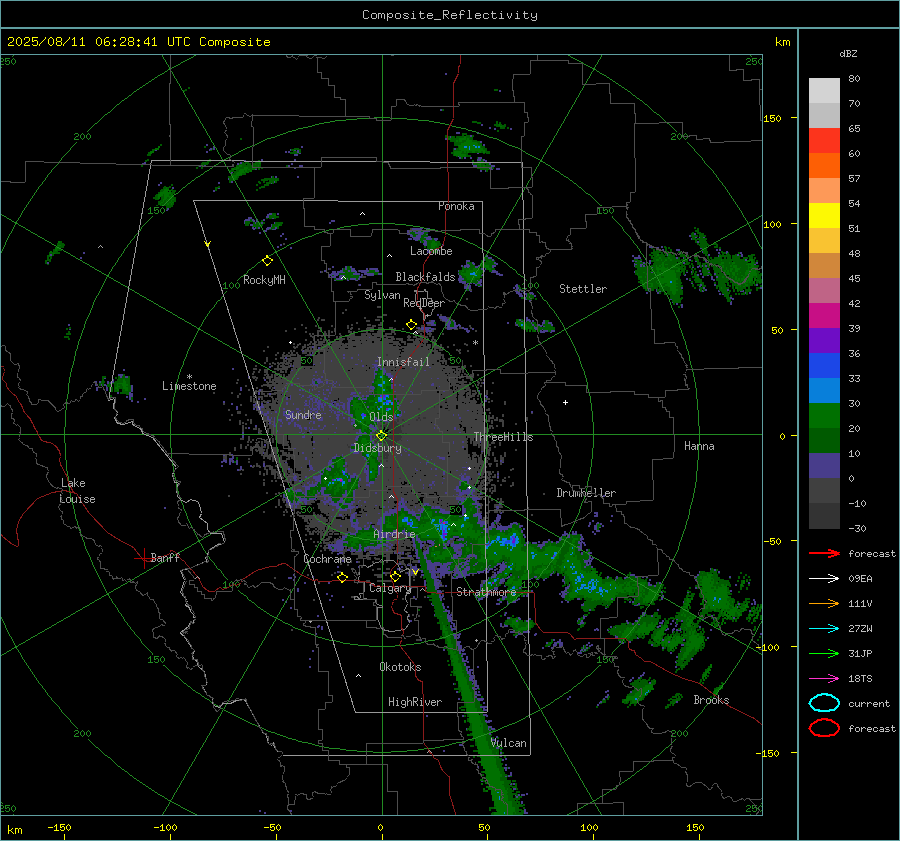Viewport: 900px width, 841px height.
Task: Click the Didsbury city label
Action: point(377,448)
